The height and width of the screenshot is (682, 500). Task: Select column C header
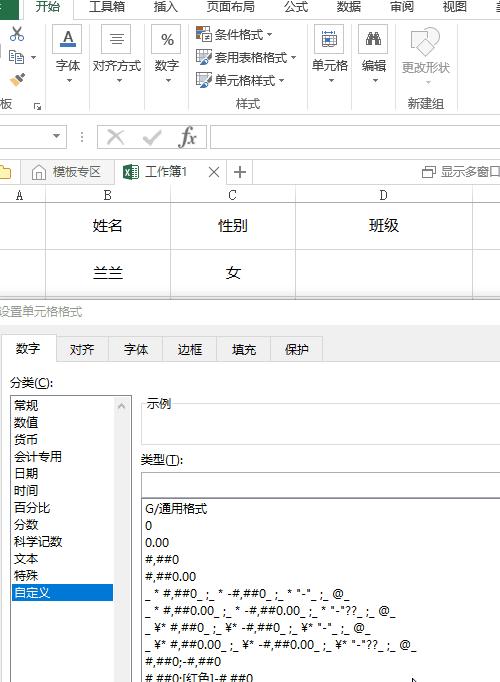click(x=233, y=195)
